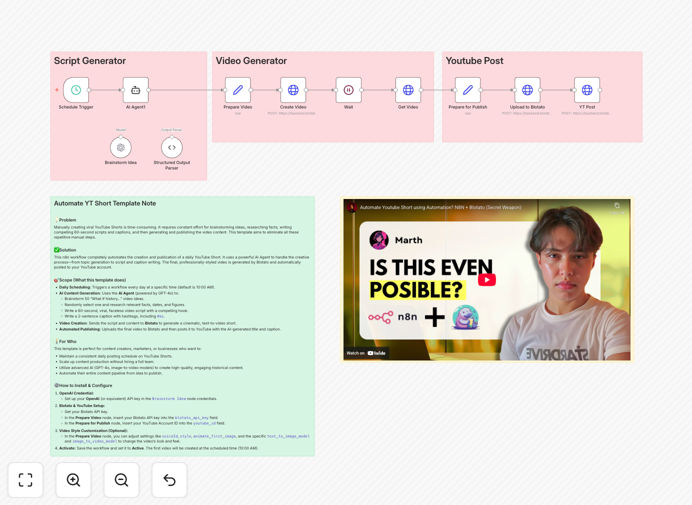Viewport: 692px width, 505px height.
Task: Click the Upload to Blotato label text
Action: coord(527,107)
